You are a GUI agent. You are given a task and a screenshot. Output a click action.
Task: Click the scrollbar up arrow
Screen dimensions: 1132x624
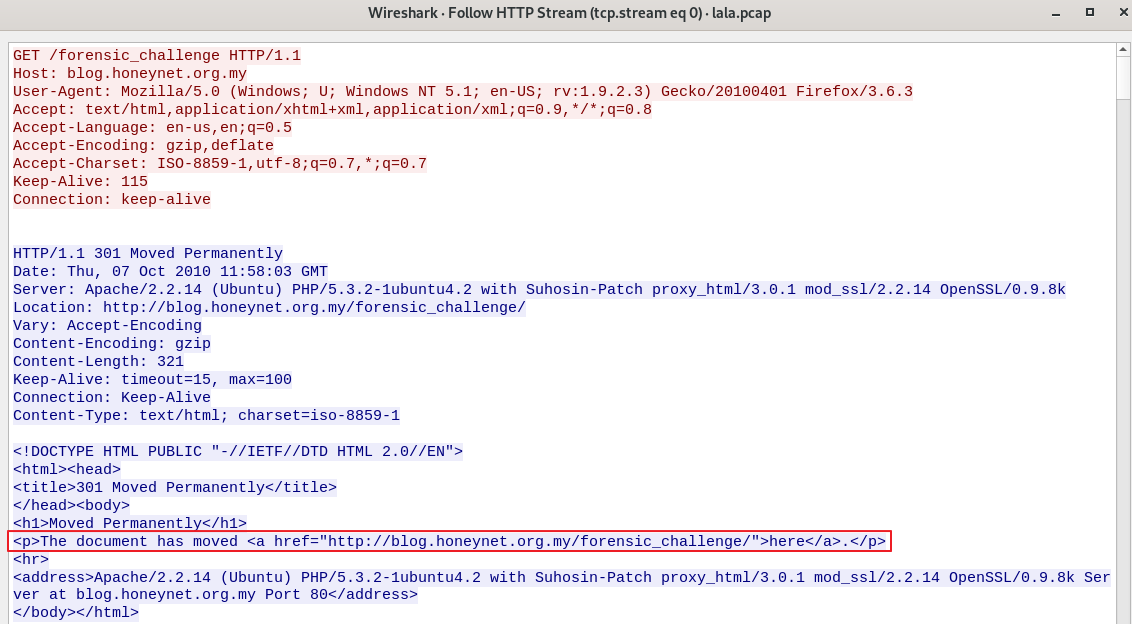(1124, 49)
